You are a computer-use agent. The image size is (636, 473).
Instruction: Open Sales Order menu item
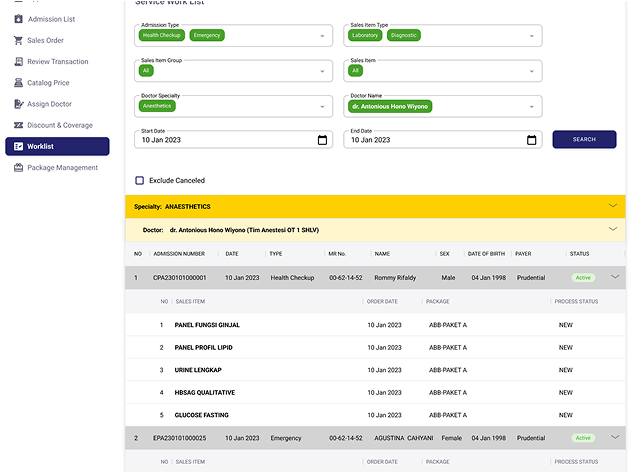coord(45,40)
